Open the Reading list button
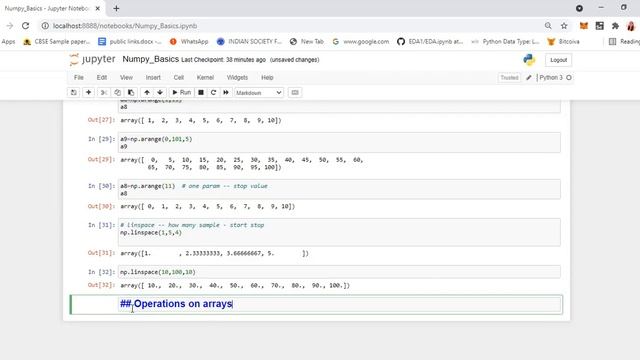 click(x=624, y=42)
